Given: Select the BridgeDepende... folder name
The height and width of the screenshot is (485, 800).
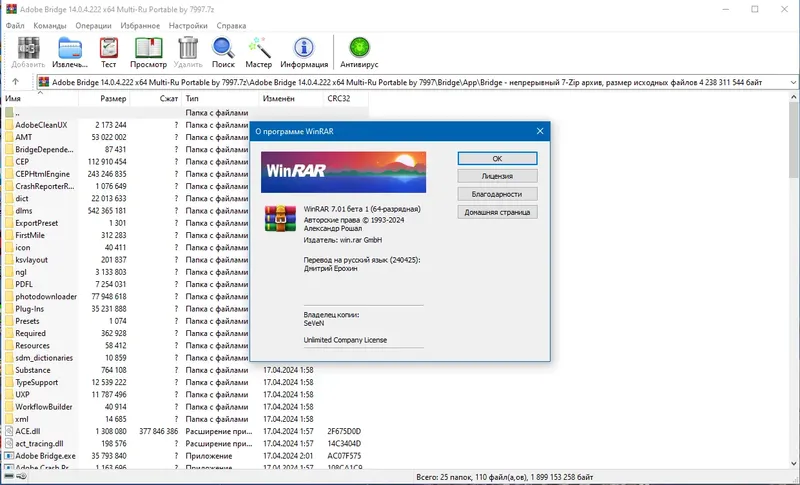Looking at the screenshot, I should pyautogui.click(x=44, y=149).
